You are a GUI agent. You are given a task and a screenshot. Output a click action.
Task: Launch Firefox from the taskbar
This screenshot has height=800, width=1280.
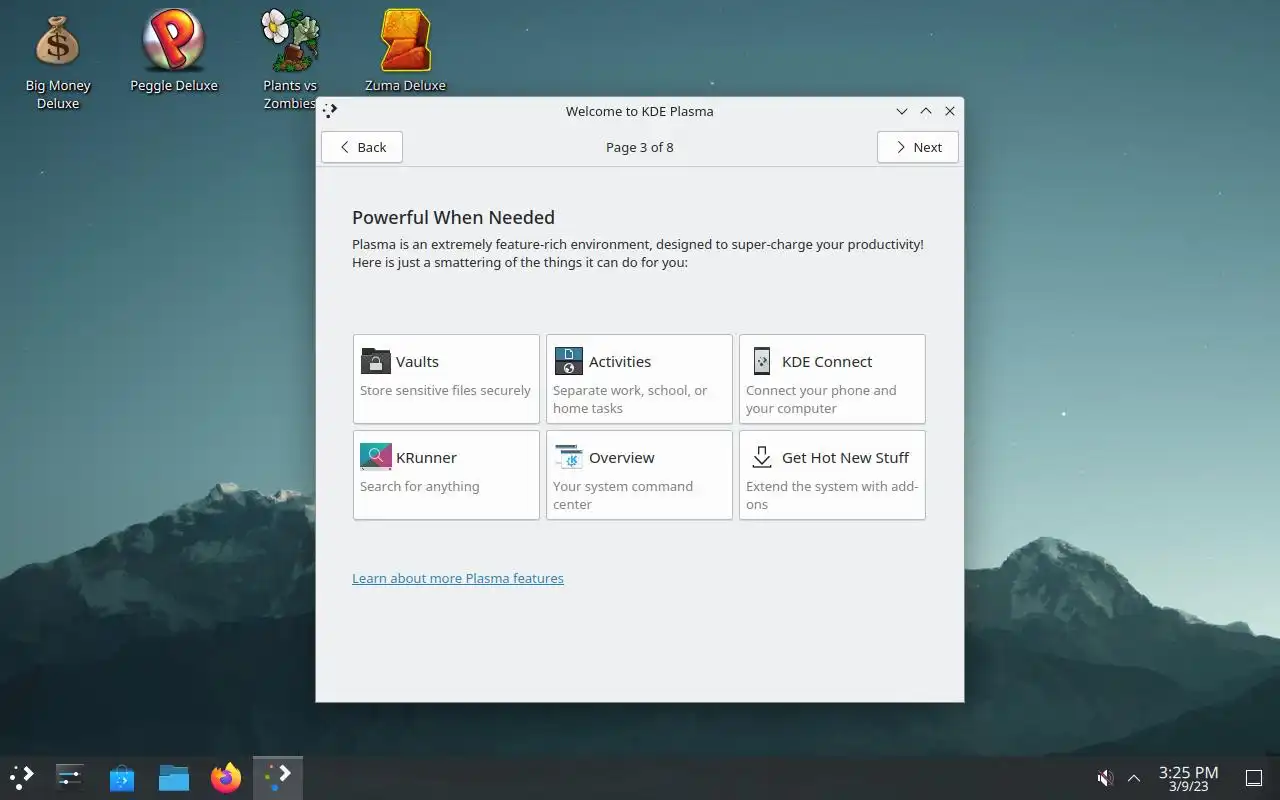(x=226, y=776)
